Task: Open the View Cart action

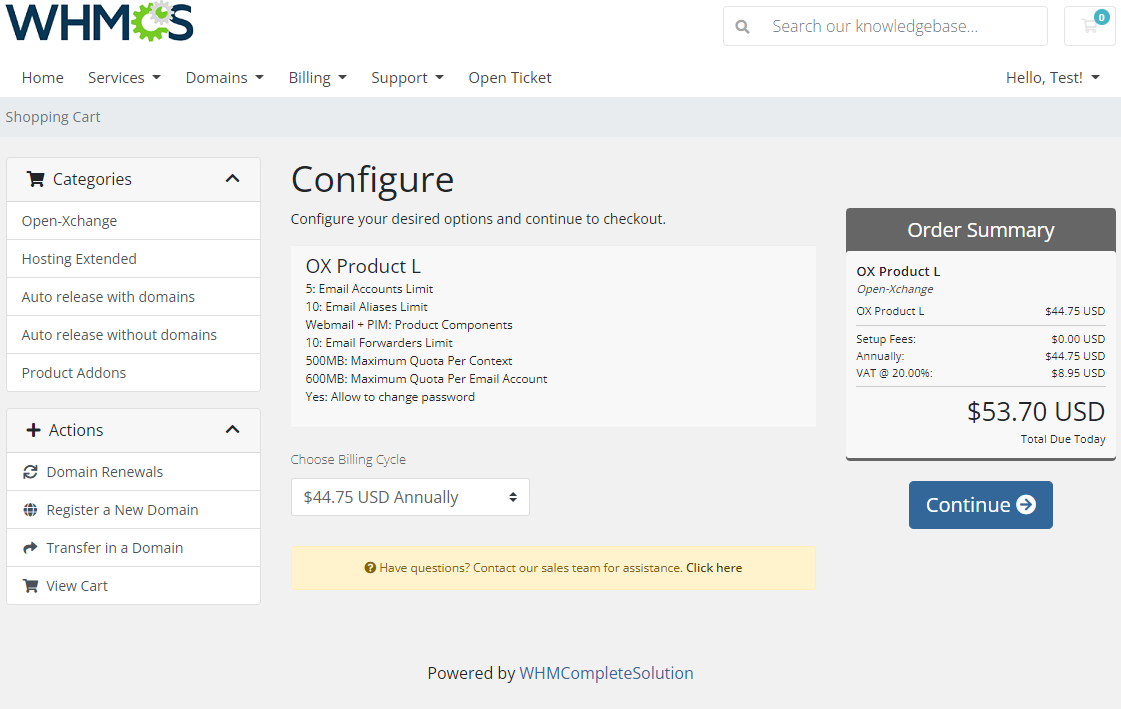Action: tap(133, 585)
